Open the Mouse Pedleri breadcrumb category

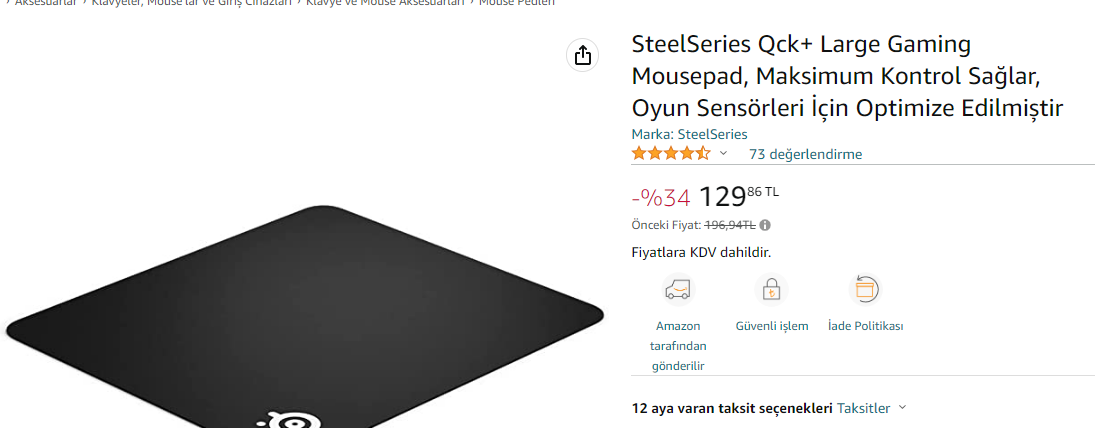517,3
